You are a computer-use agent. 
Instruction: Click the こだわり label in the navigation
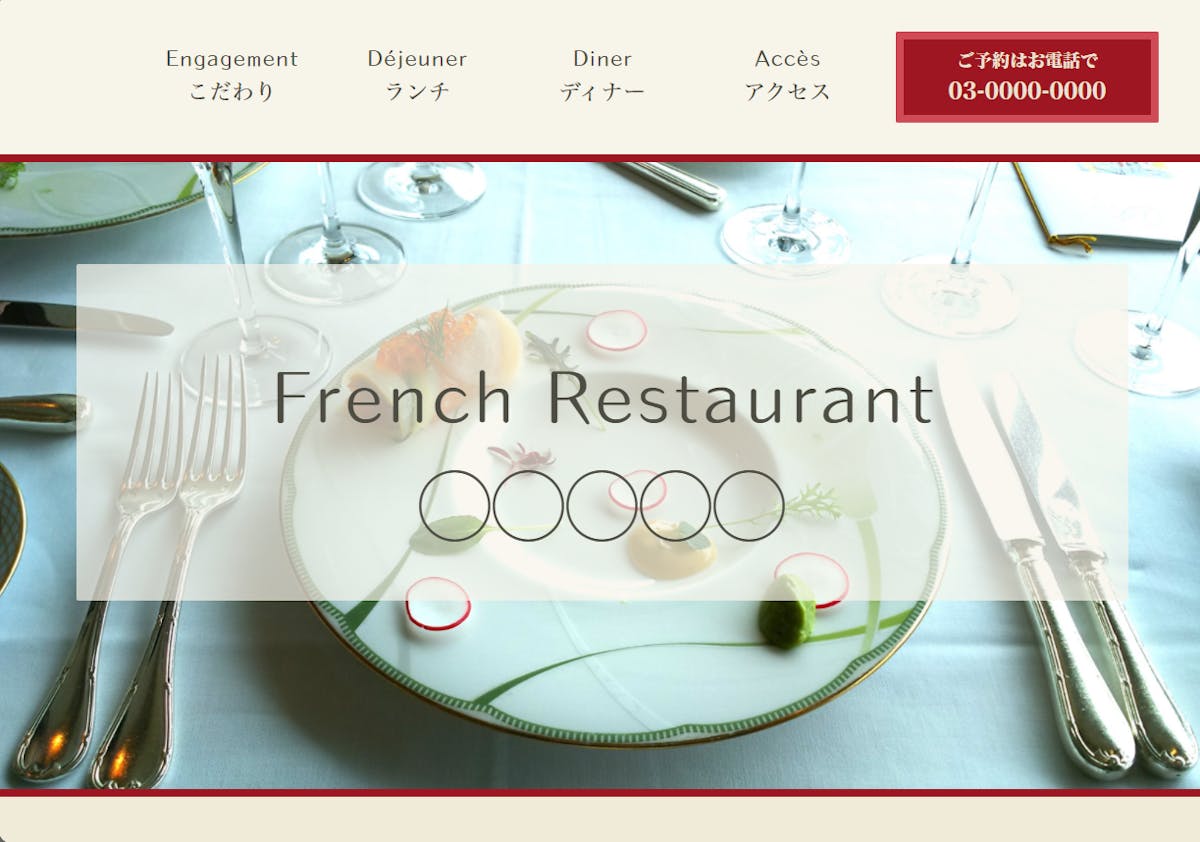231,91
